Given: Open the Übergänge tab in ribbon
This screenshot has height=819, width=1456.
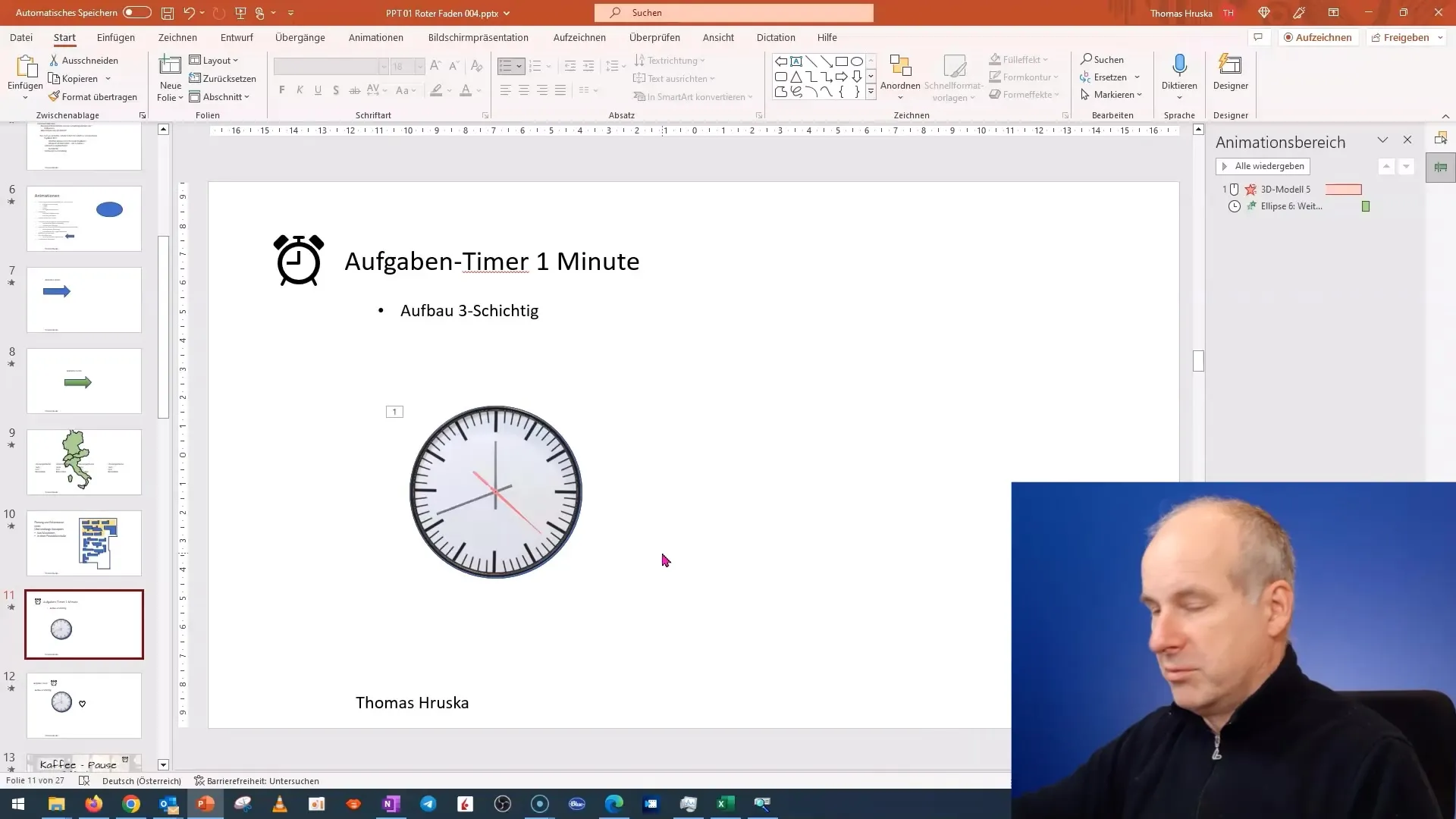Looking at the screenshot, I should pos(300,37).
